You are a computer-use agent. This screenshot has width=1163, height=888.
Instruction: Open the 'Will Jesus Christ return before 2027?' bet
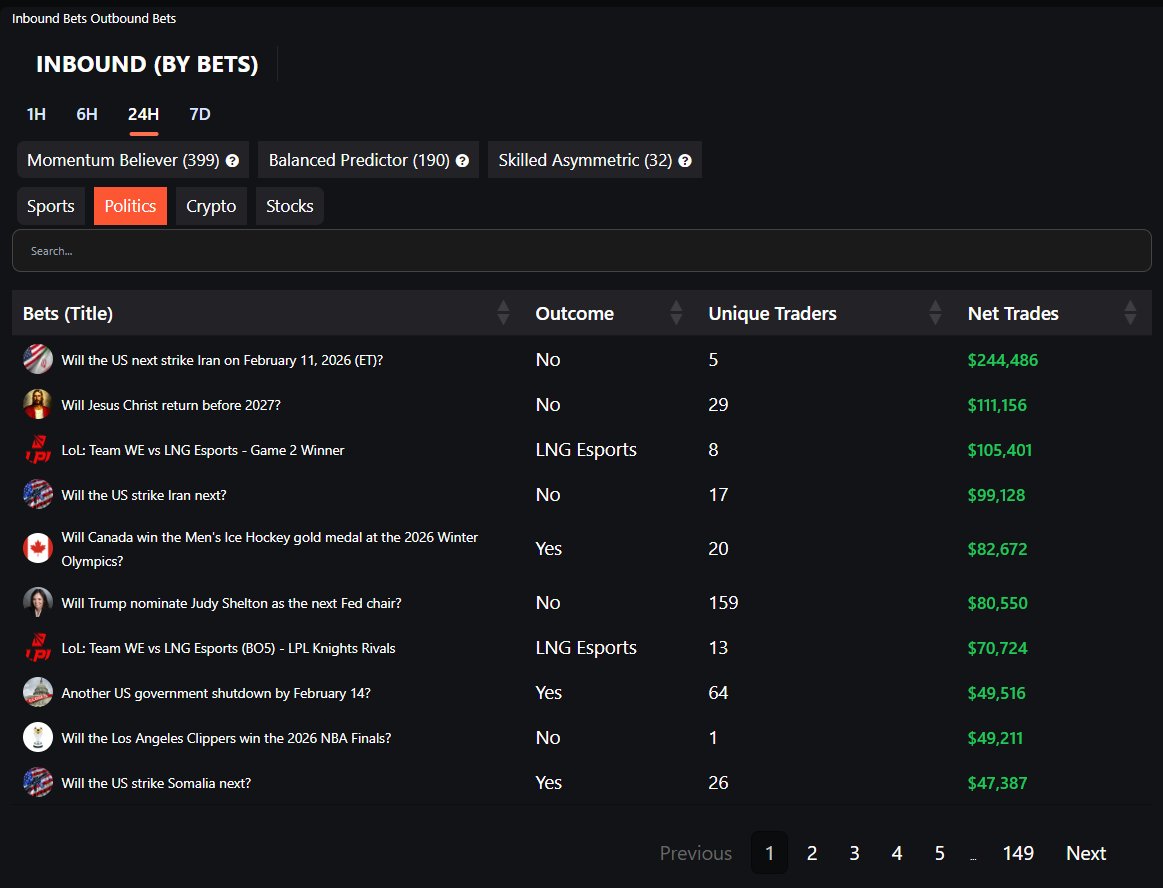171,405
